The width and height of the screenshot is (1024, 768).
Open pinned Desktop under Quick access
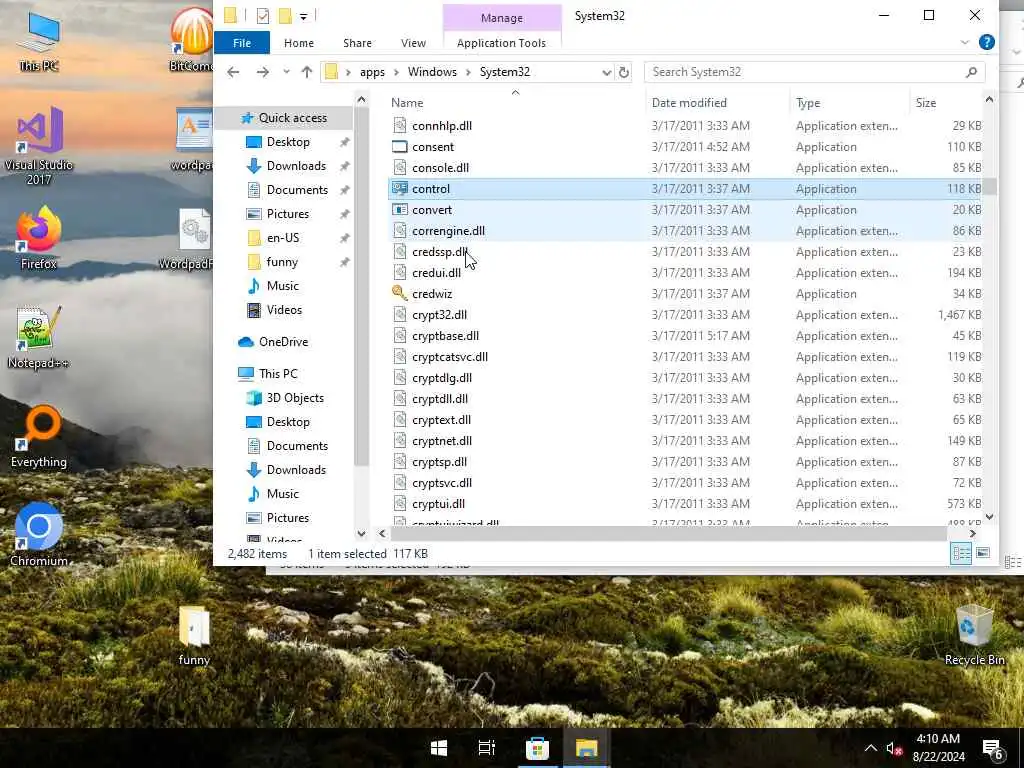(288, 142)
